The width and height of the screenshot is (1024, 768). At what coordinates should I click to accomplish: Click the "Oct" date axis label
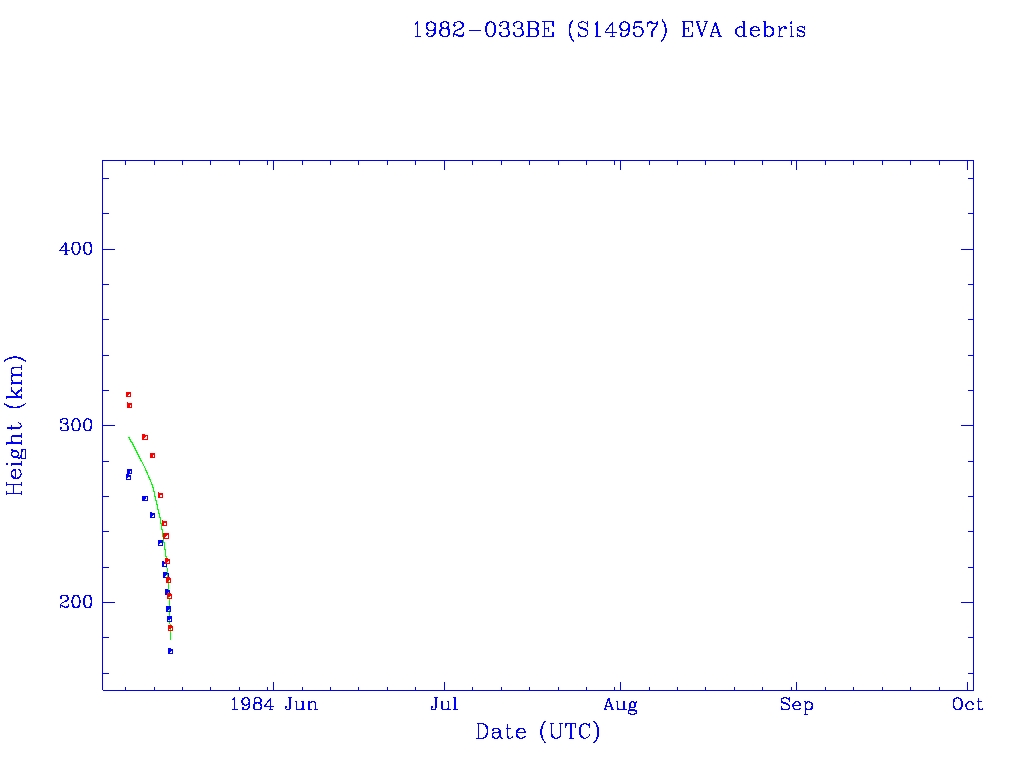click(x=967, y=704)
